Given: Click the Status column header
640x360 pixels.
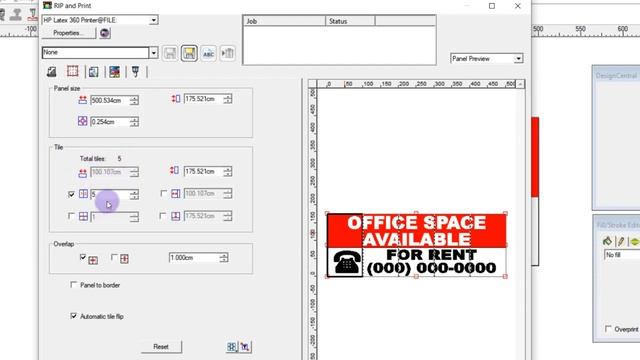Looking at the screenshot, I should click(x=350, y=21).
